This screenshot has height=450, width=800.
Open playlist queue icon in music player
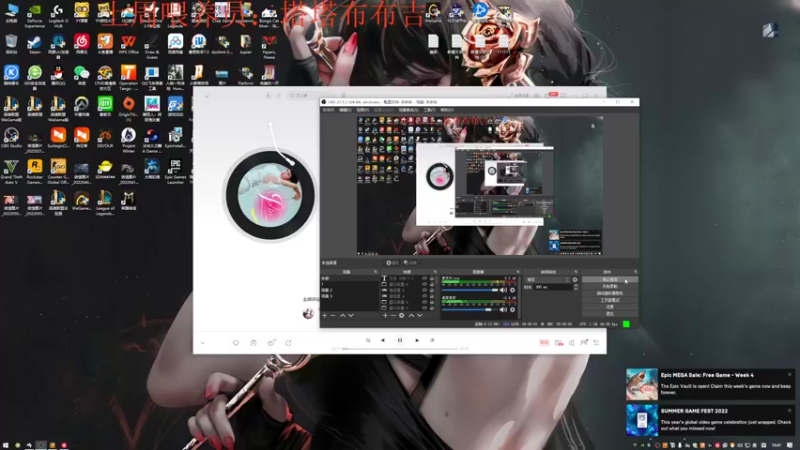click(x=596, y=343)
